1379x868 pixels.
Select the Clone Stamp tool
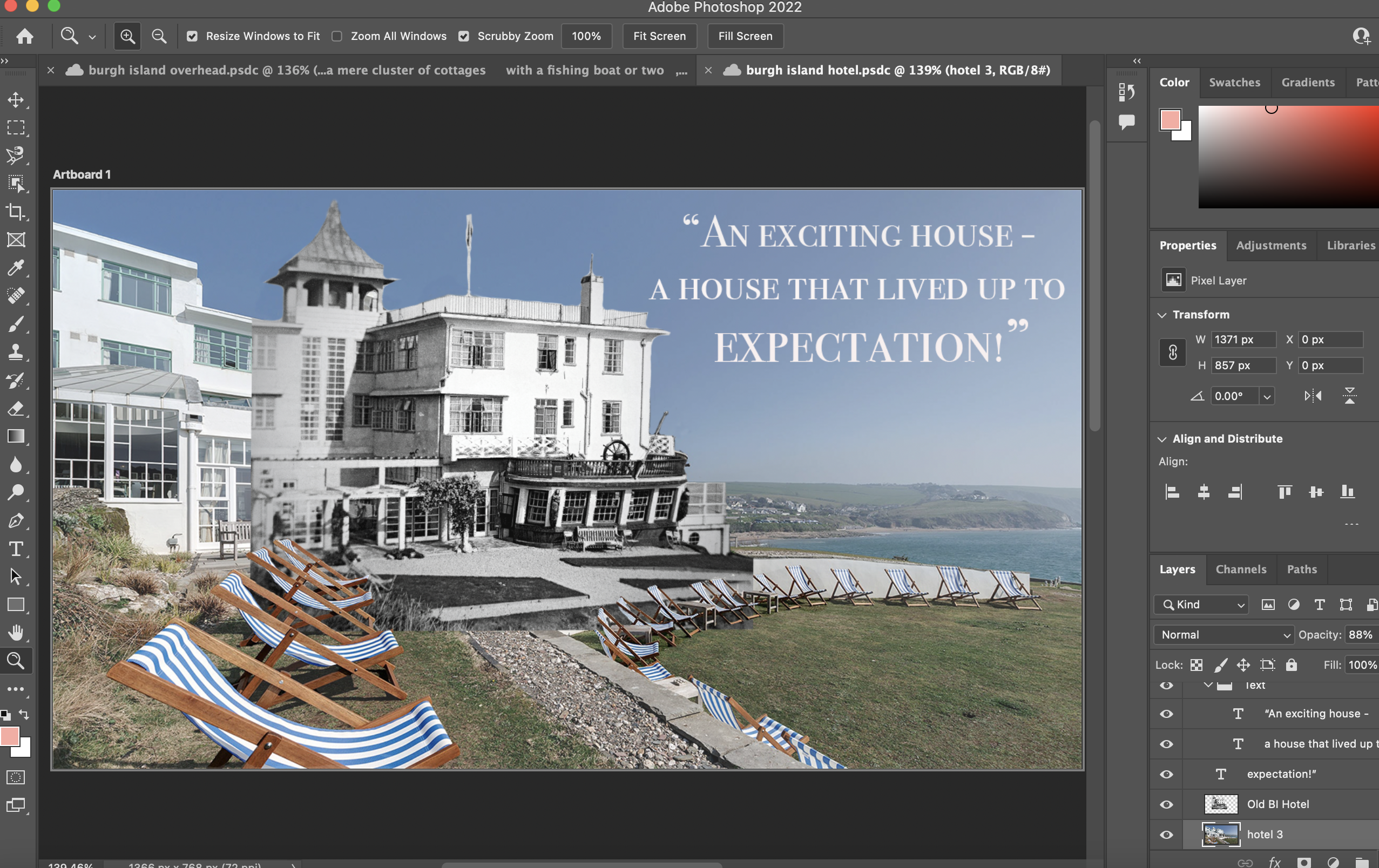click(x=16, y=351)
